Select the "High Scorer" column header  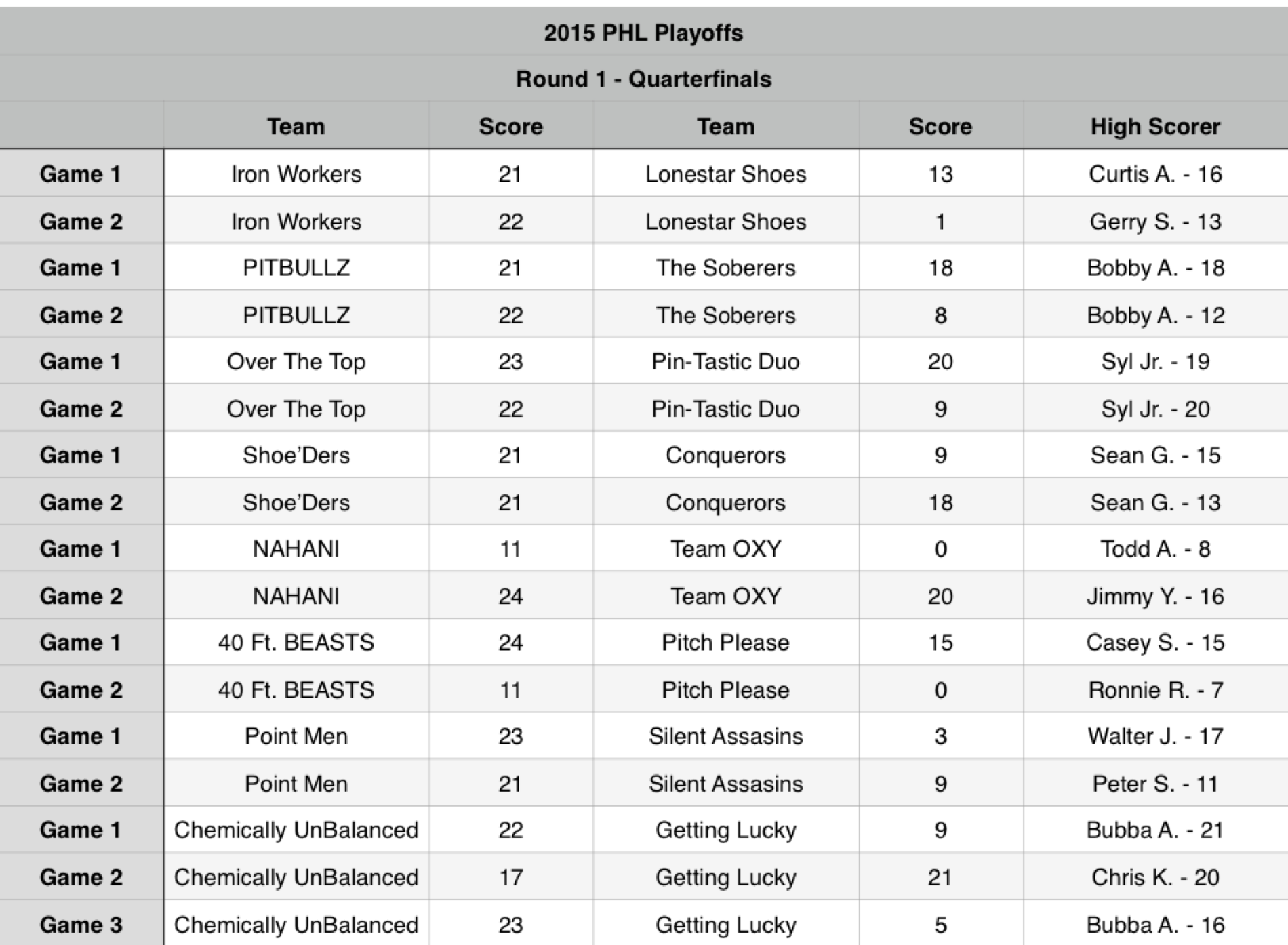(1155, 127)
